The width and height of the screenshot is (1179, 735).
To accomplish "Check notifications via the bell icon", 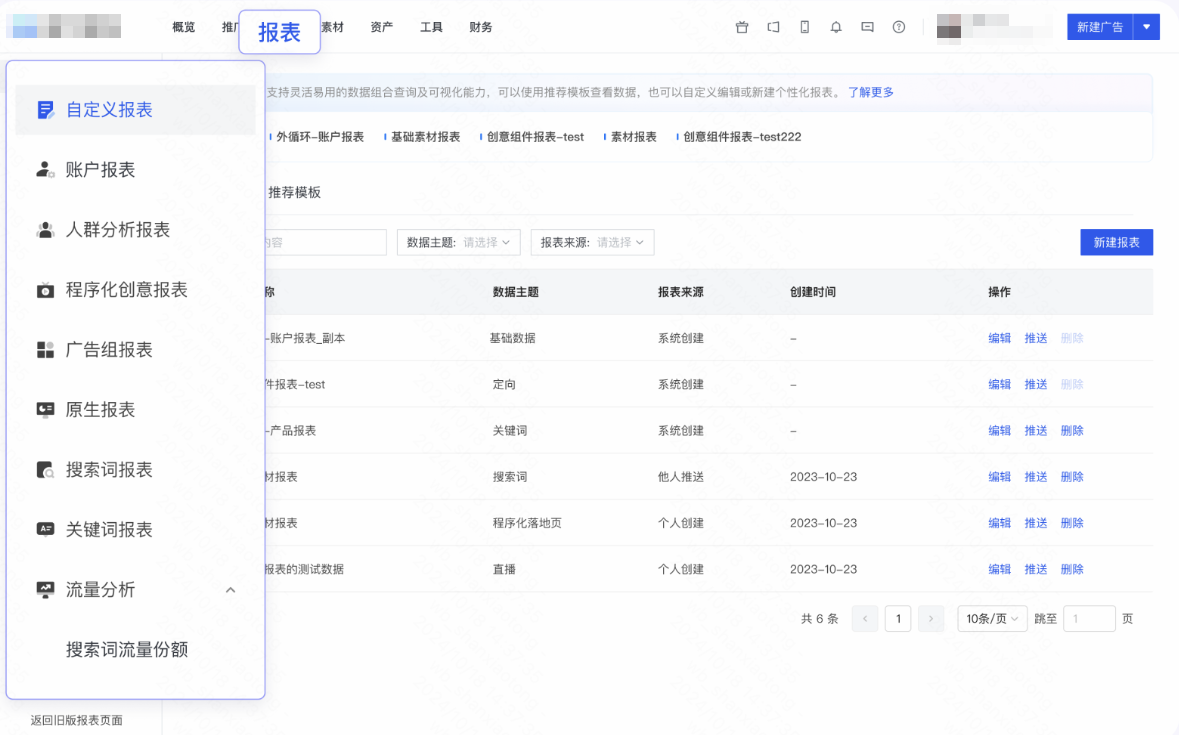I will (x=835, y=27).
